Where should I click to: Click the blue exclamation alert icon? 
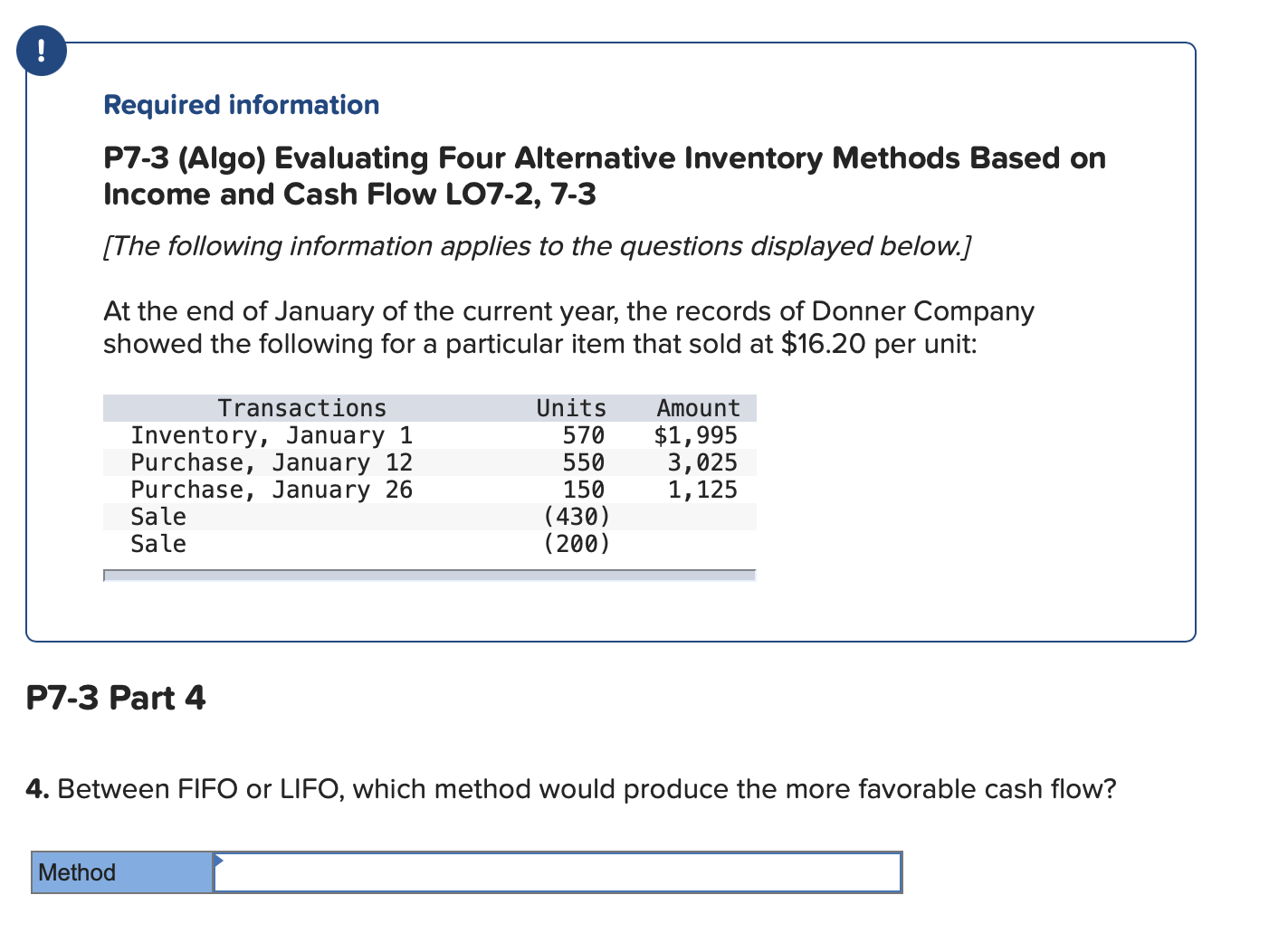click(x=41, y=52)
